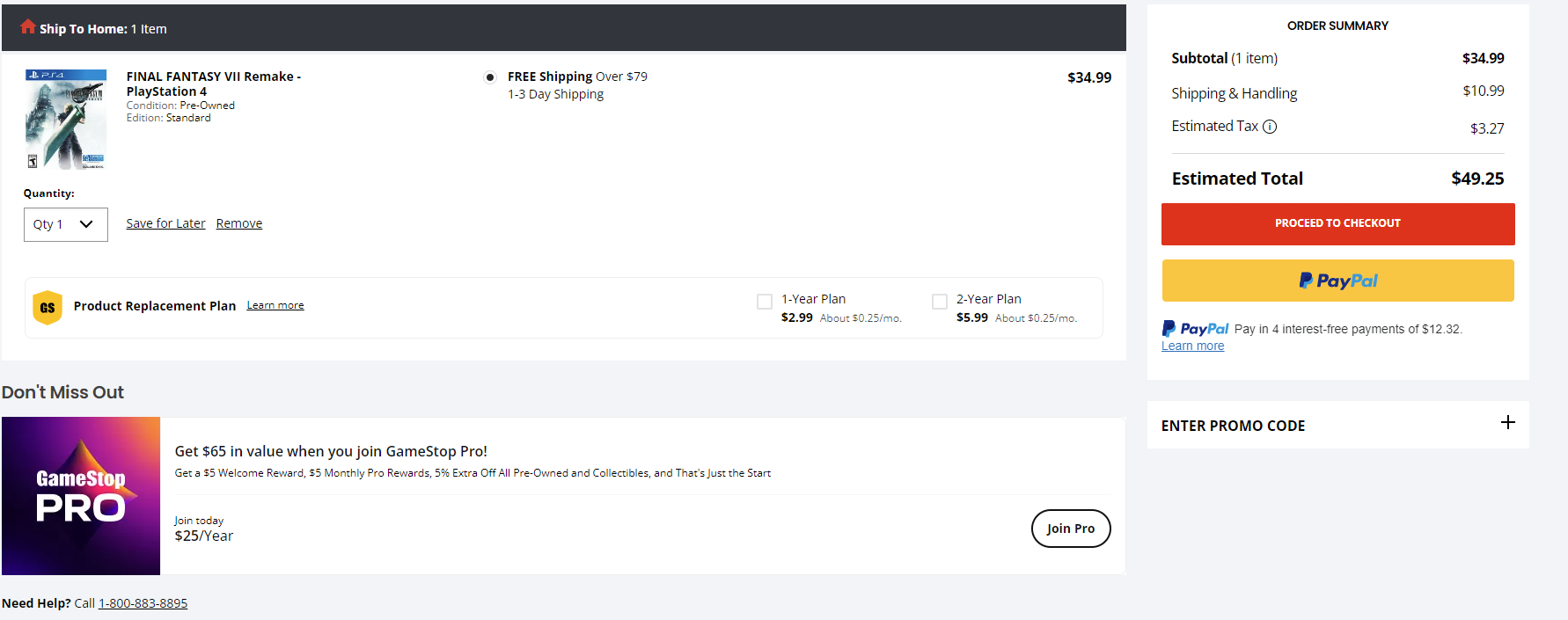Click the Subtotal (1 item) label
The width and height of the screenshot is (1568, 620).
1225,58
